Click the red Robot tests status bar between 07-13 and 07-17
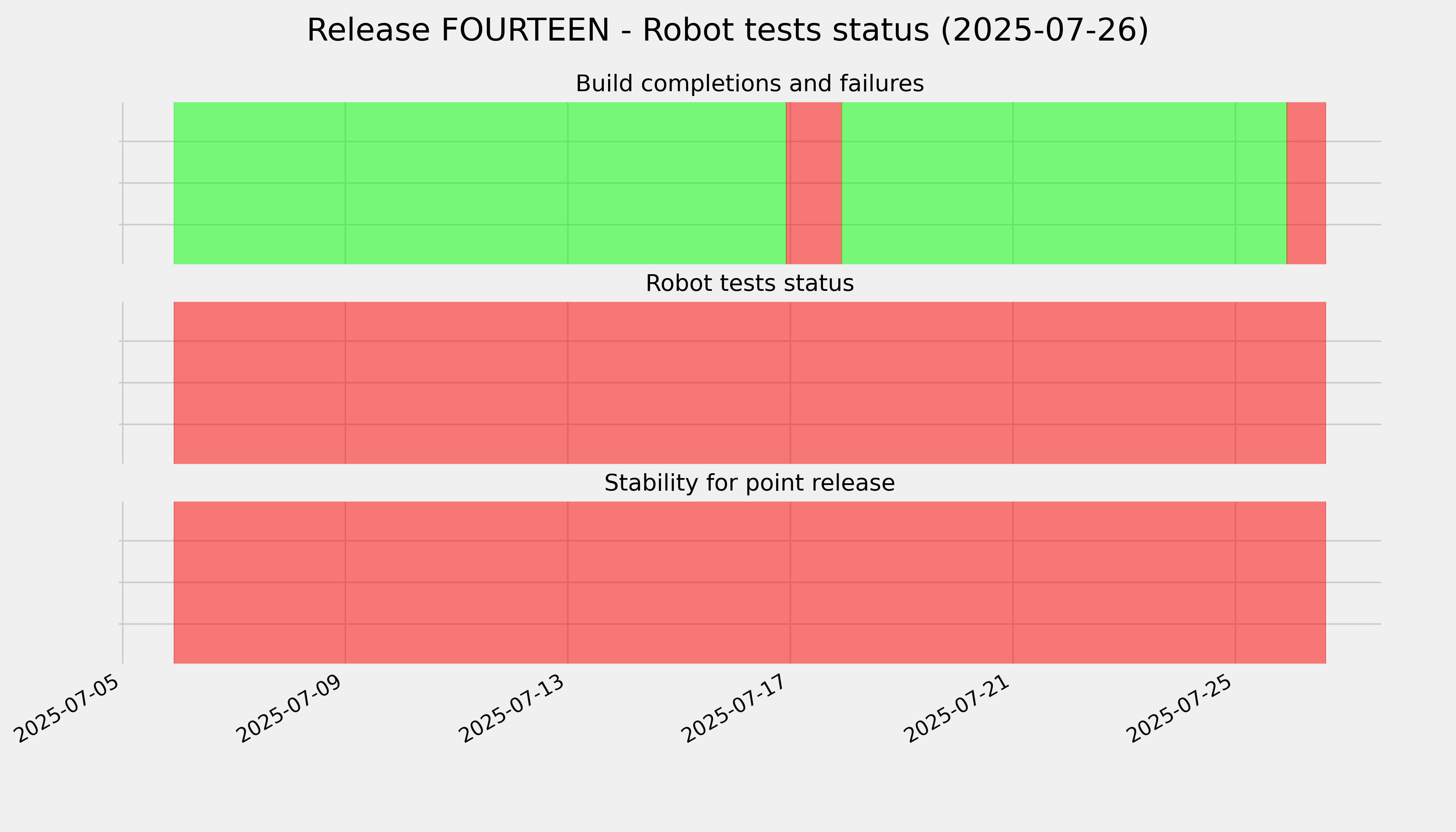1456x832 pixels. pos(679,383)
